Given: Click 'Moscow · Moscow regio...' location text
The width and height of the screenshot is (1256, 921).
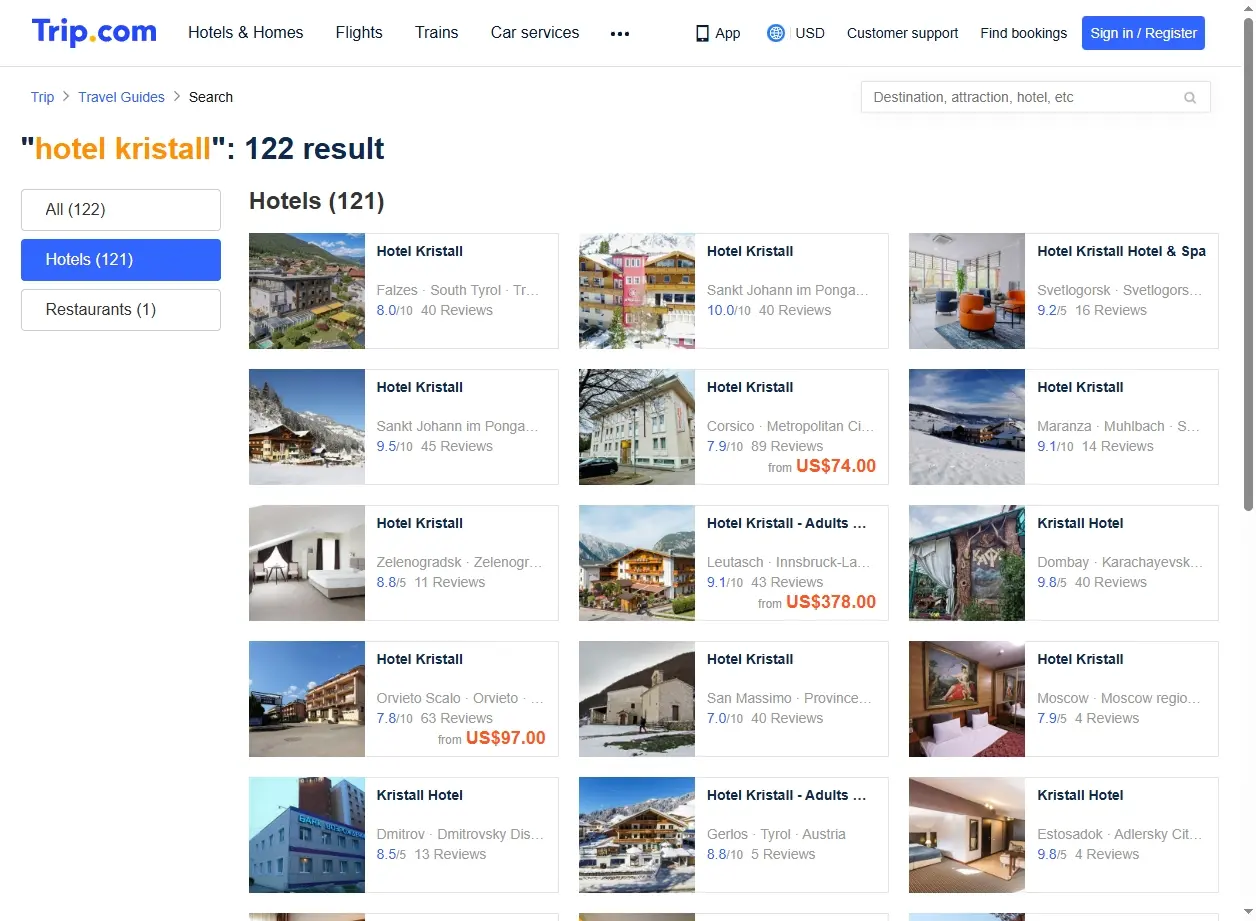Looking at the screenshot, I should [1119, 698].
